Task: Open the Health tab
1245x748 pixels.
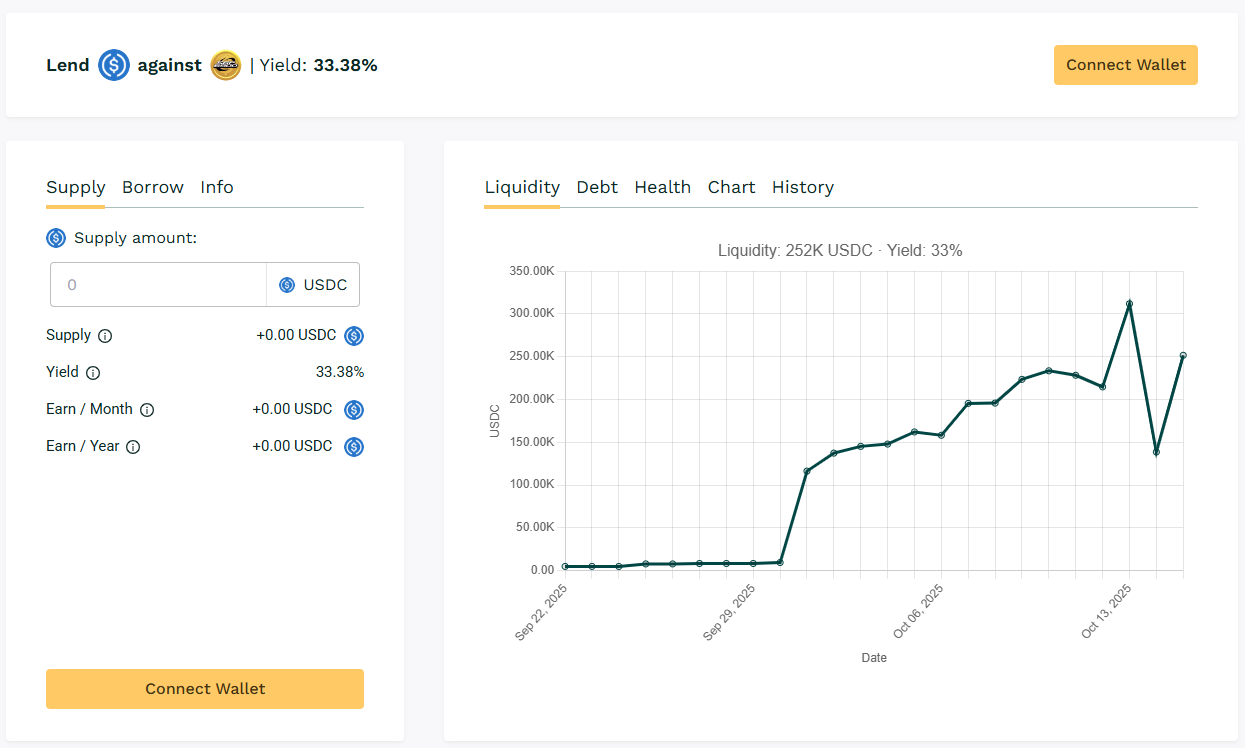Action: tap(662, 187)
